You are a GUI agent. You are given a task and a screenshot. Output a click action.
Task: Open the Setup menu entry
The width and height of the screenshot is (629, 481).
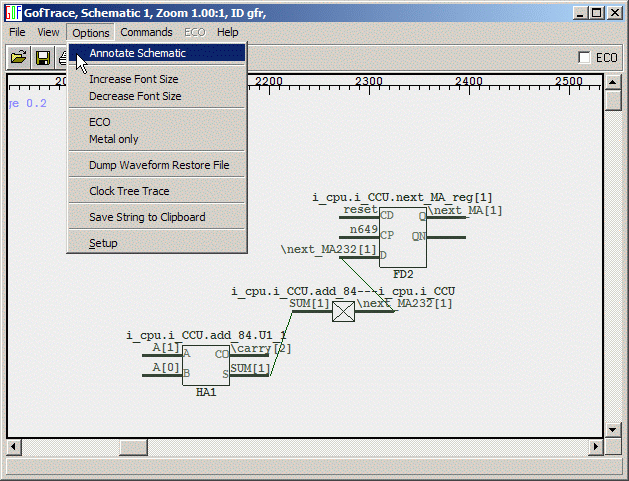pyautogui.click(x=103, y=243)
